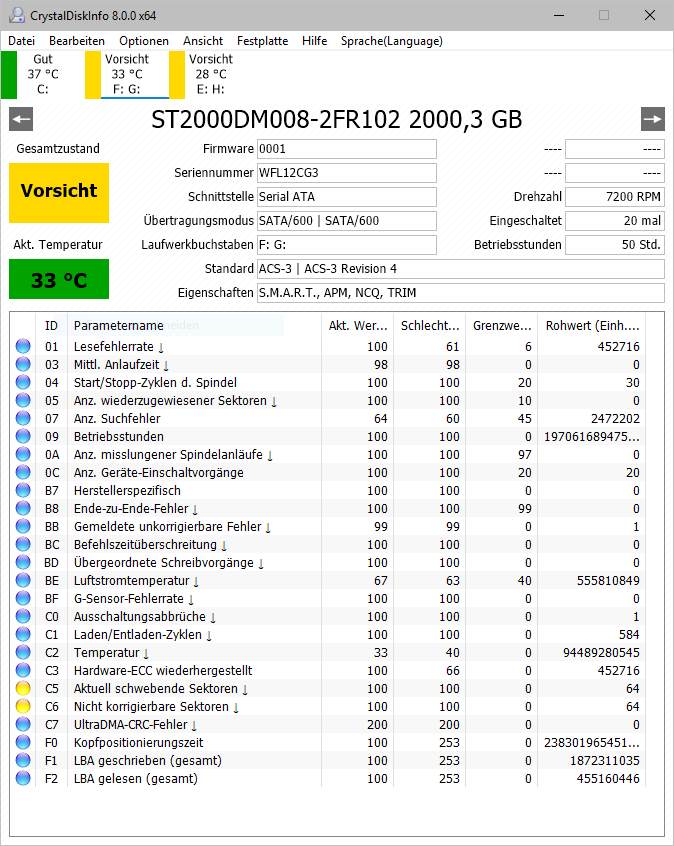Click blue status orb for Anz. Suchfehler

coord(23,418)
